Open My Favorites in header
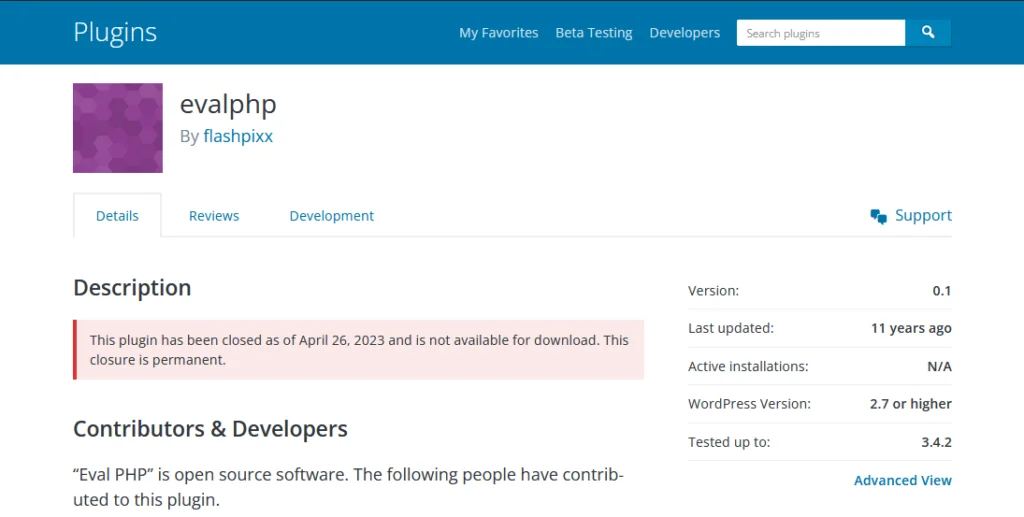The width and height of the screenshot is (1024, 517). 498,33
